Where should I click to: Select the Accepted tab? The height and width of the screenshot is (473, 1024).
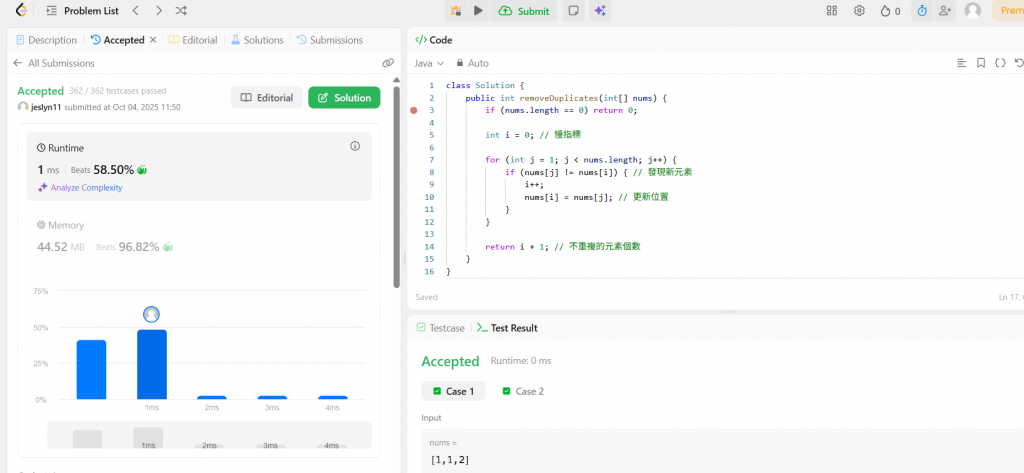point(118,40)
